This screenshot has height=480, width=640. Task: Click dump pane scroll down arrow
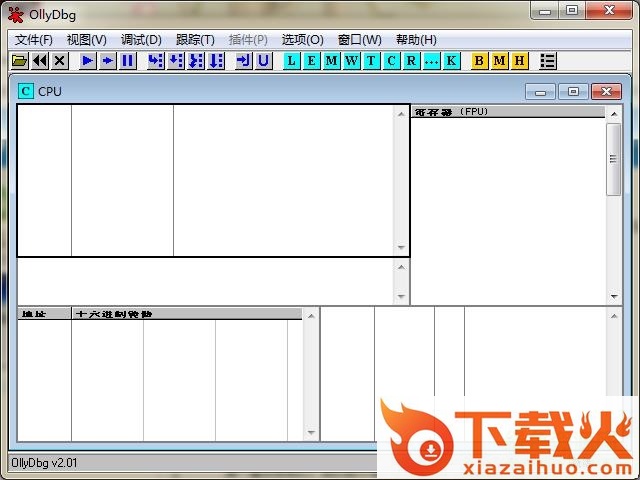(x=311, y=433)
